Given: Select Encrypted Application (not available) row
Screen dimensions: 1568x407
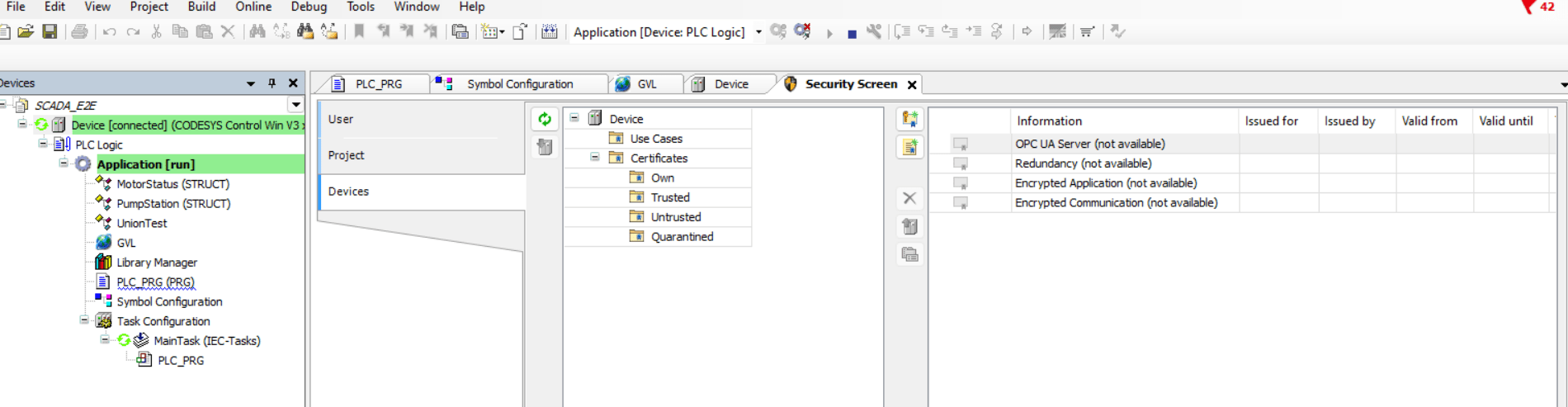Looking at the screenshot, I should [x=1242, y=183].
